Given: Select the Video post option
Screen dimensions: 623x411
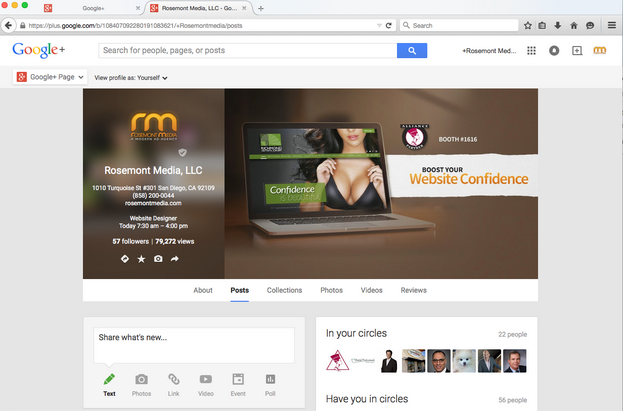Looking at the screenshot, I should (x=206, y=385).
